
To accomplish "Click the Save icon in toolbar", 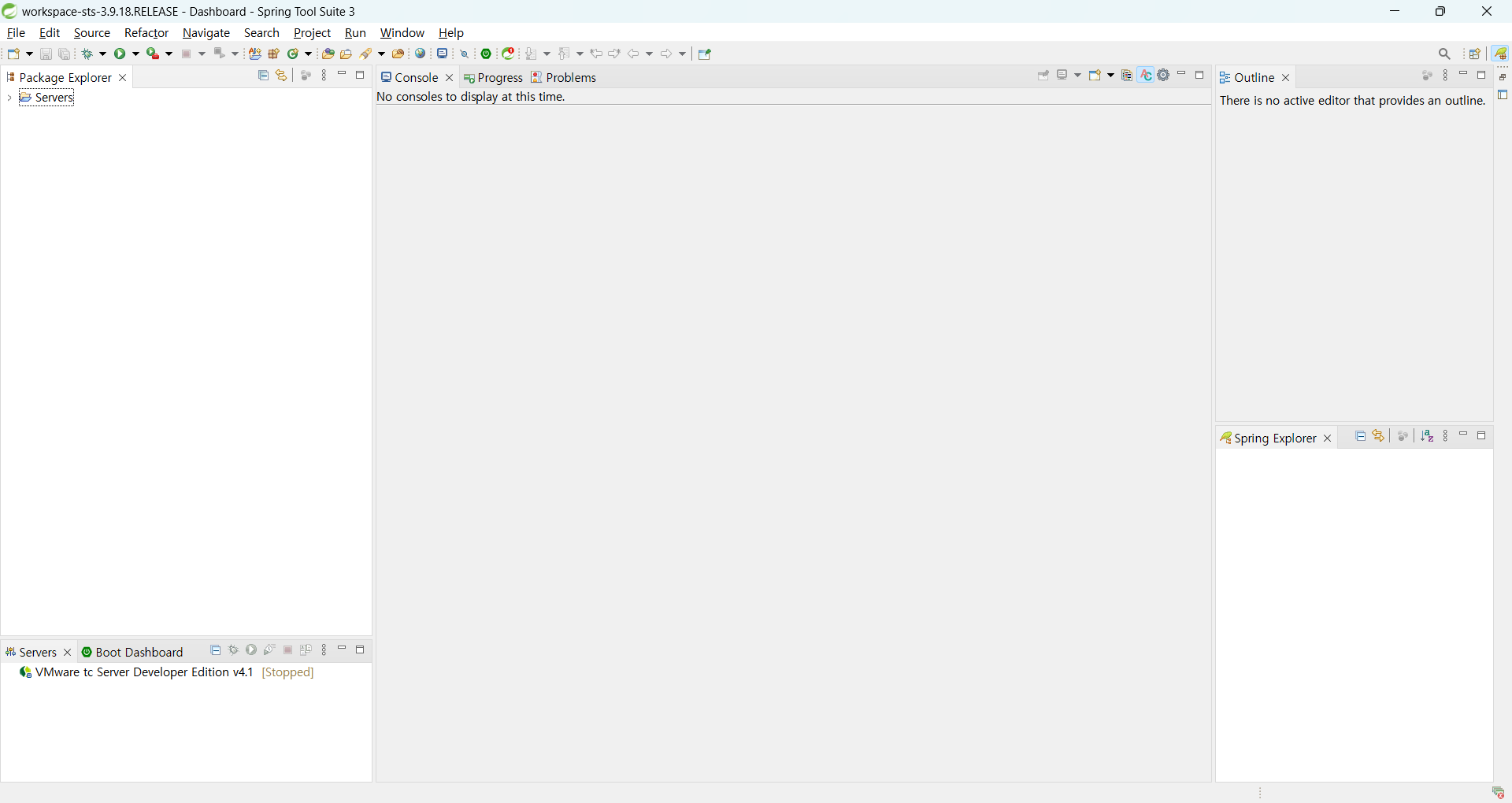I will pyautogui.click(x=46, y=54).
